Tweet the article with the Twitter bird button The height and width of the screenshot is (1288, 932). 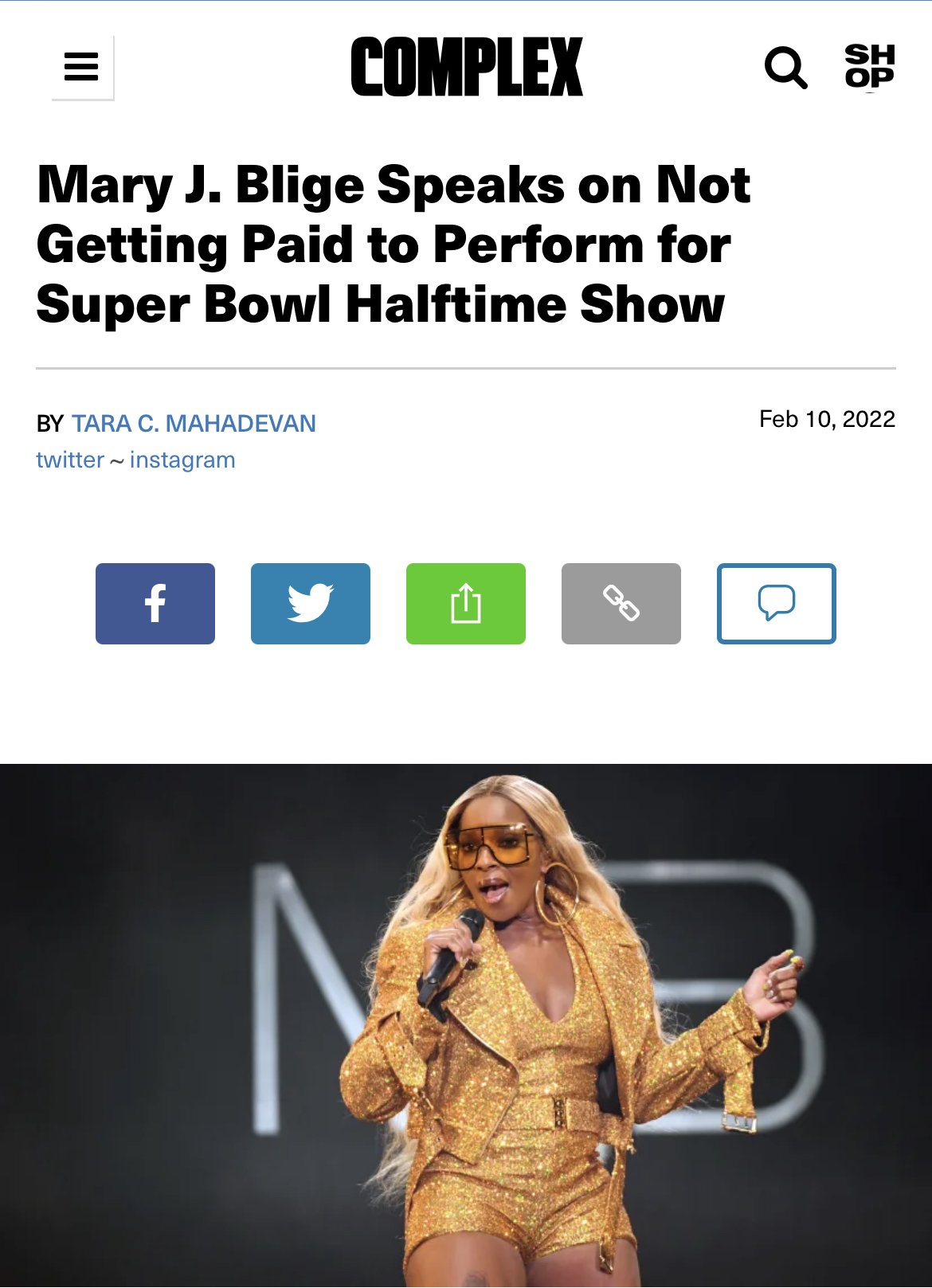tap(311, 604)
